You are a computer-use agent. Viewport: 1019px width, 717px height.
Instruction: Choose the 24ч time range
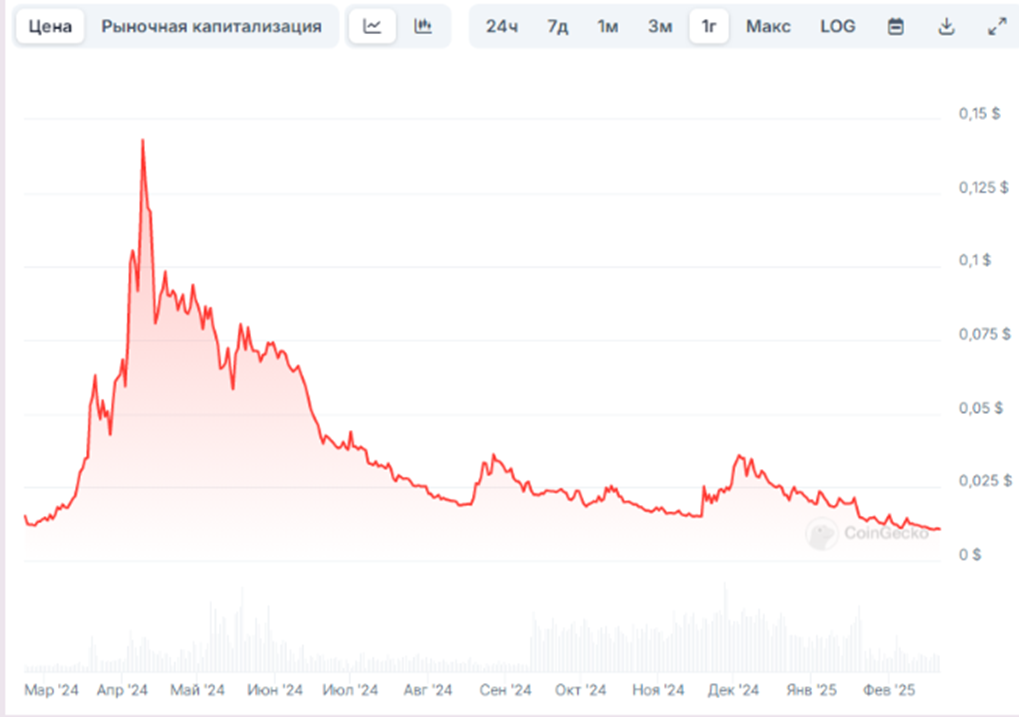tap(502, 26)
